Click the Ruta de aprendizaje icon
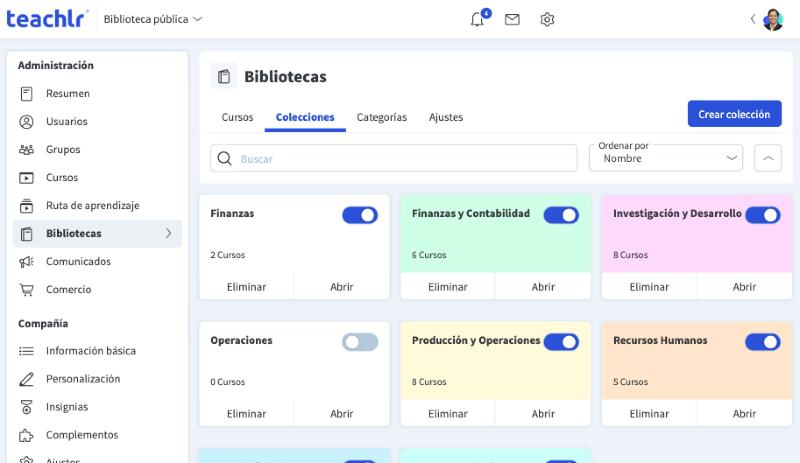Screen dimensions: 800x463 [x=26, y=206]
